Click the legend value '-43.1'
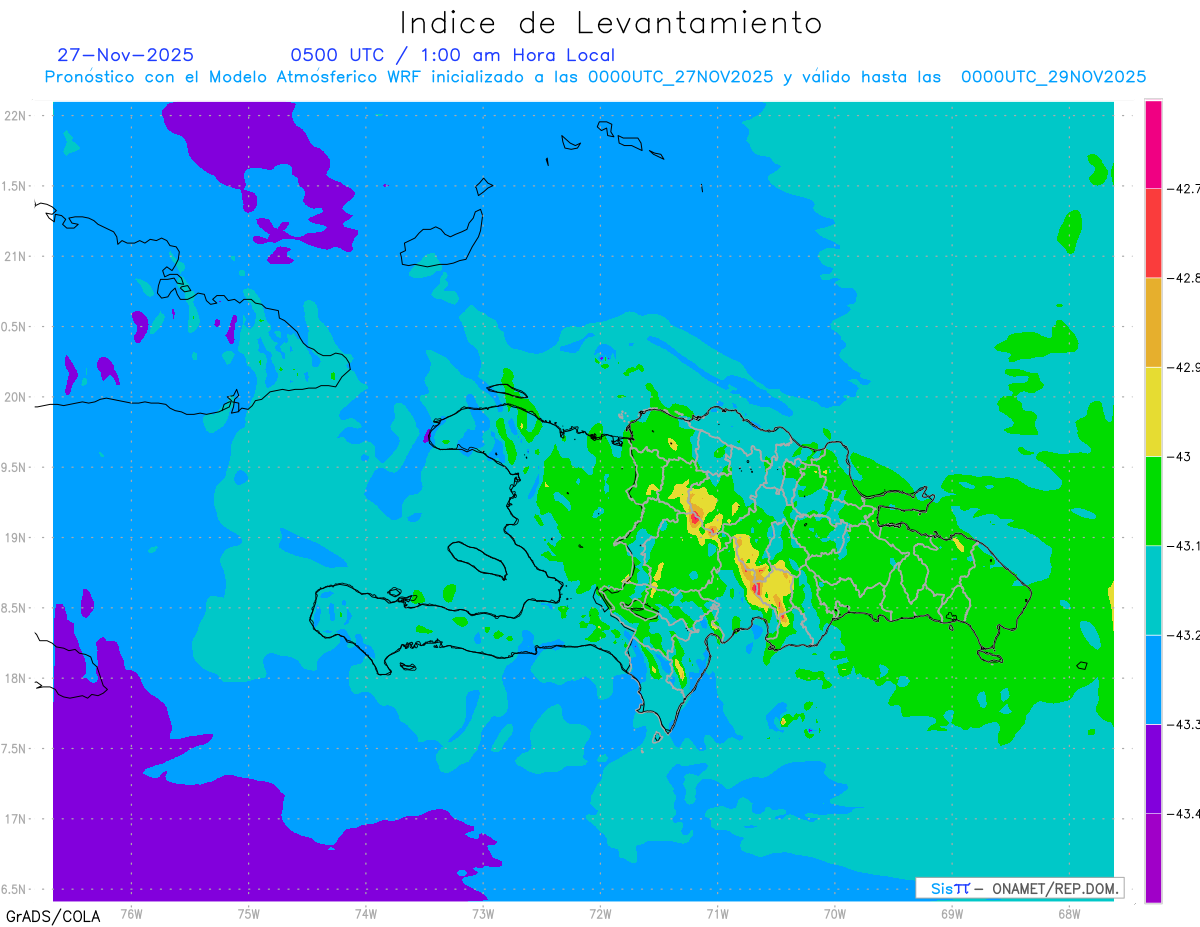The height and width of the screenshot is (927, 1200). pyautogui.click(x=1184, y=545)
